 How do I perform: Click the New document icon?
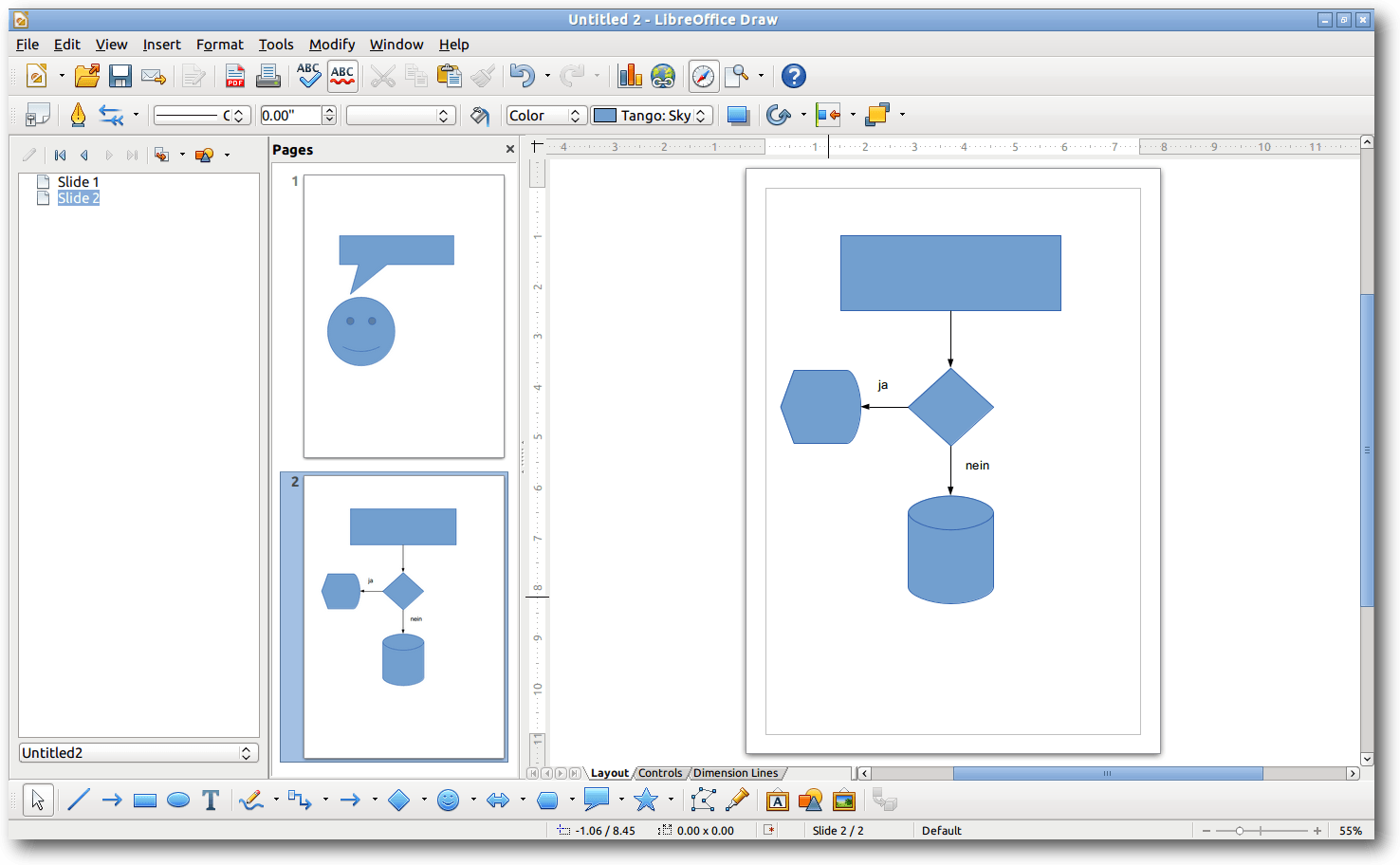37,76
